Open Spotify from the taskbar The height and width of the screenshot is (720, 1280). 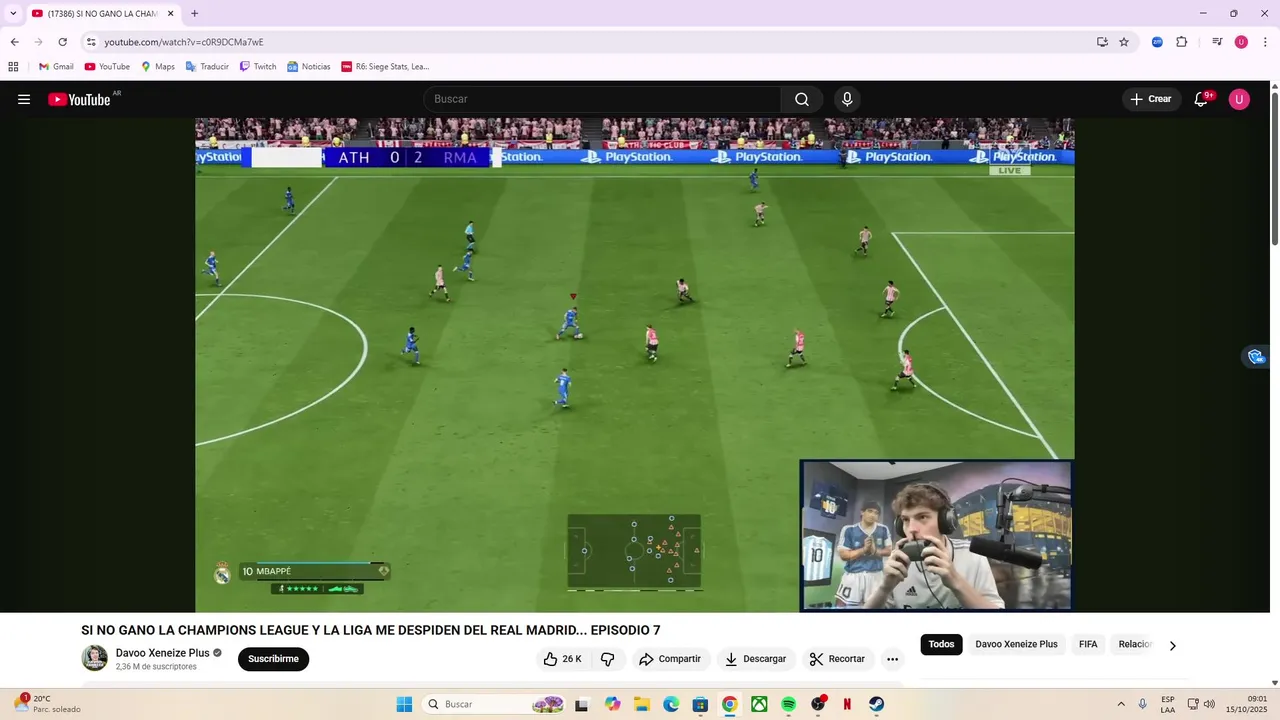coord(789,704)
